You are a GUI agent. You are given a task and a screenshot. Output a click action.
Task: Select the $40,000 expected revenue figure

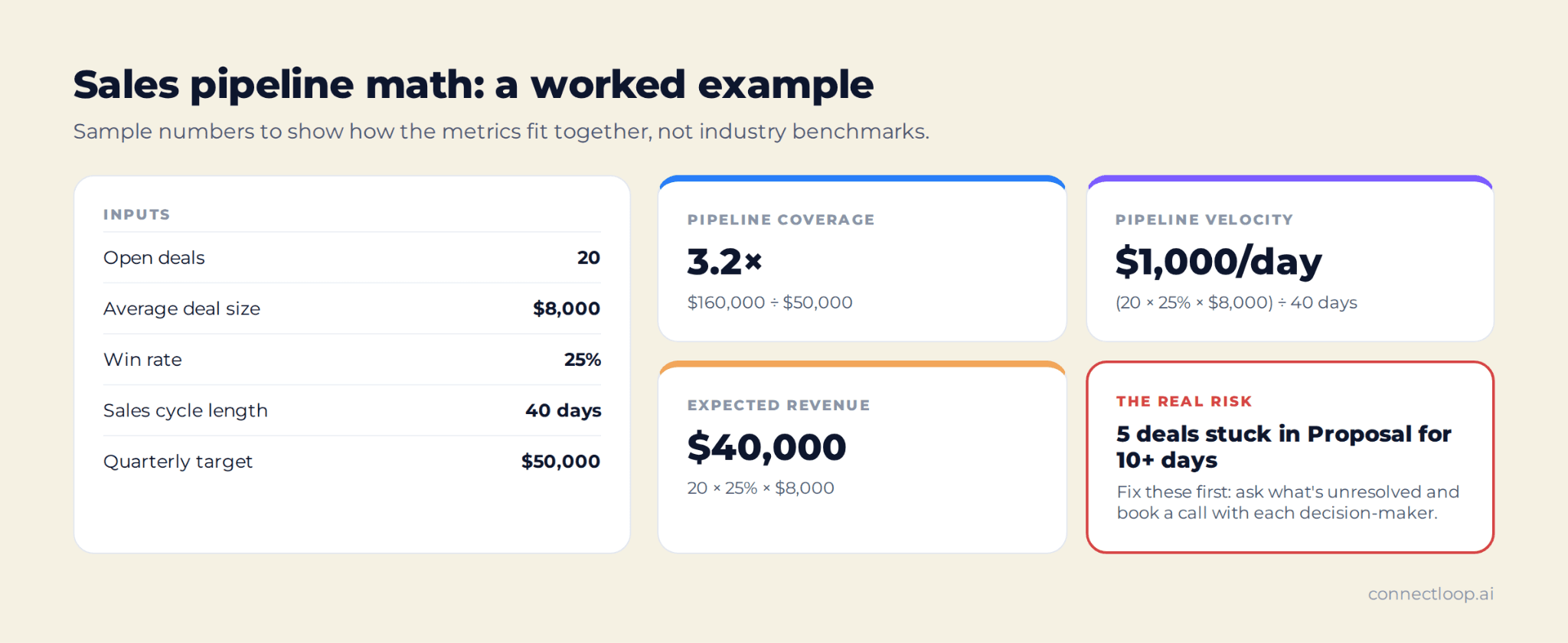click(767, 447)
